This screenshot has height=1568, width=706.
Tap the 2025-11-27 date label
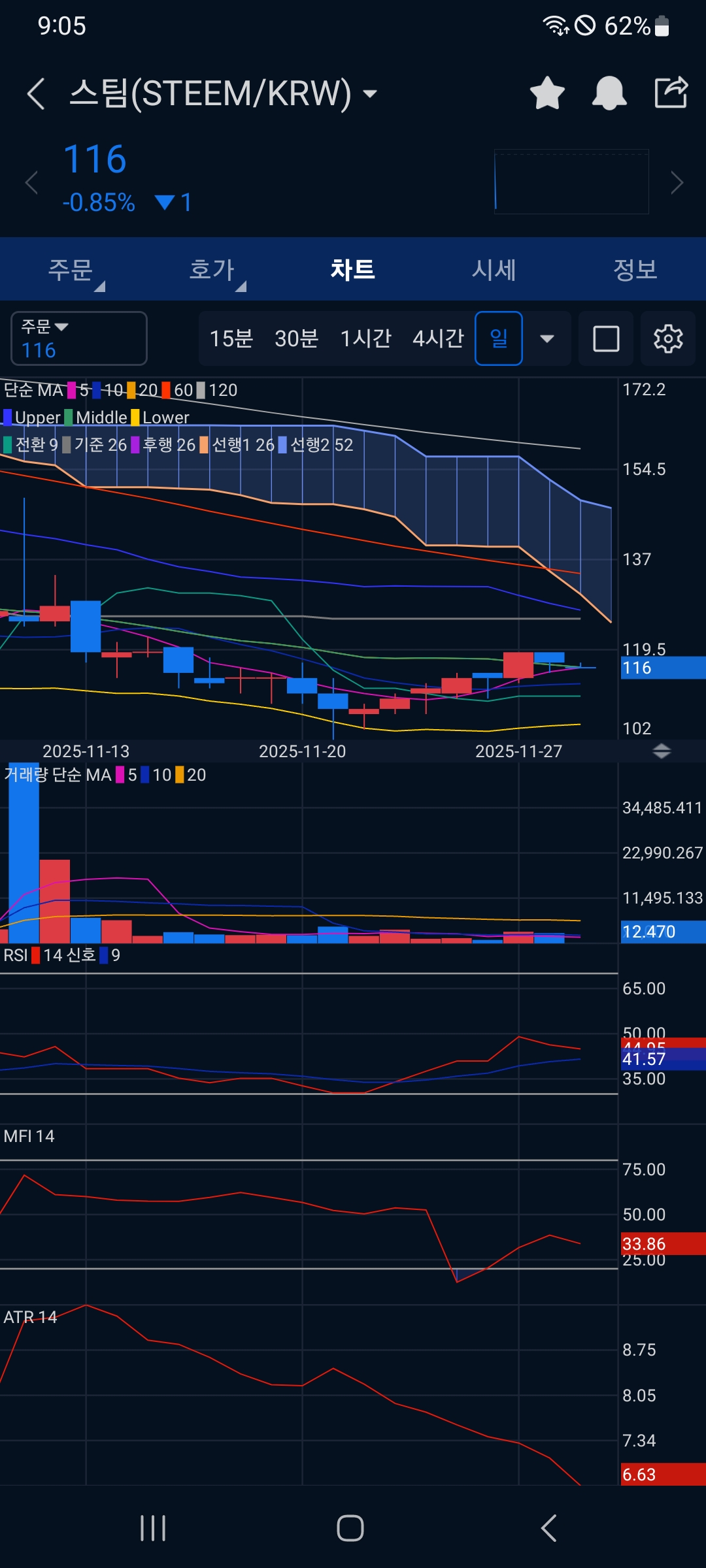coord(519,751)
